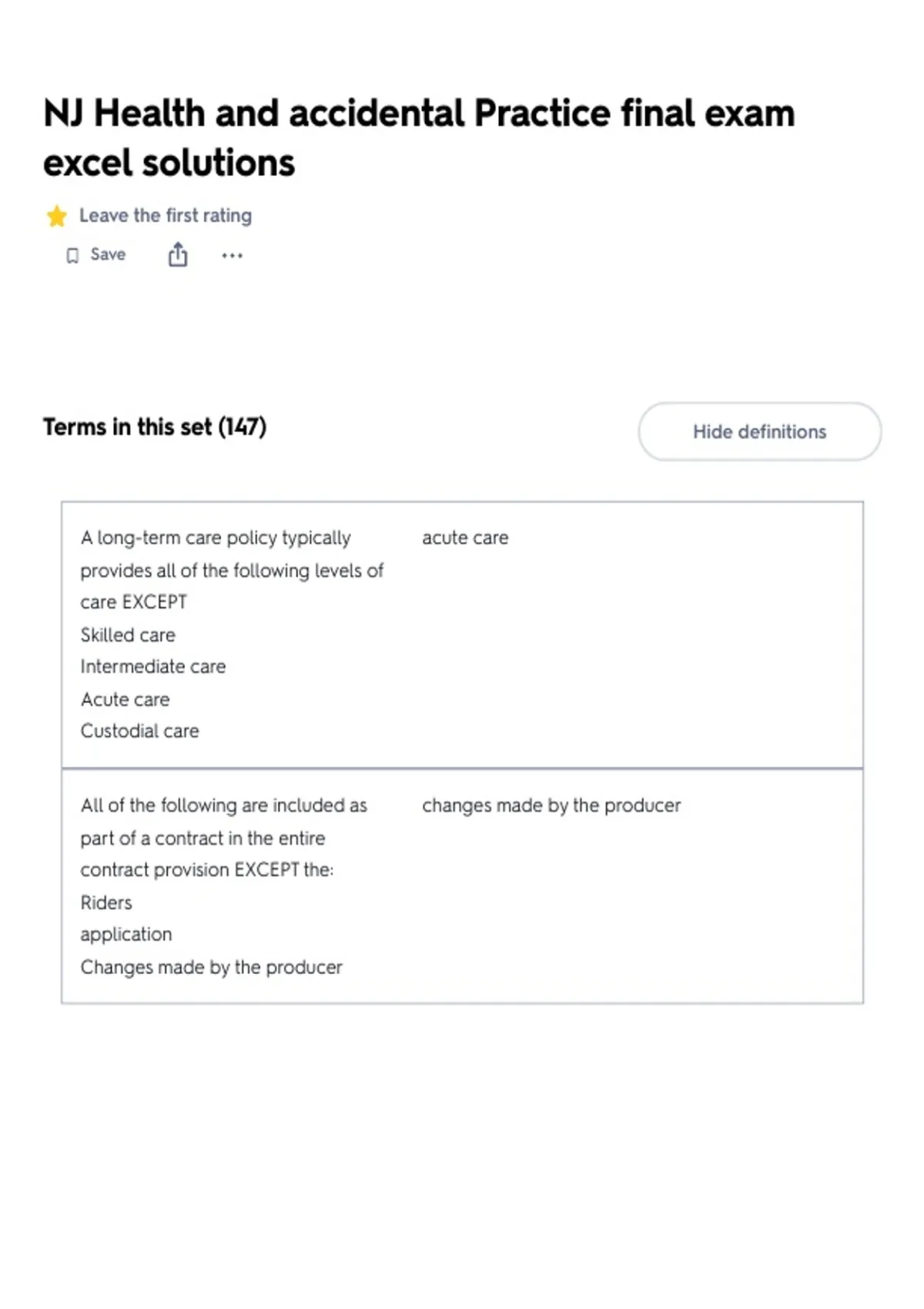Click the Intermediate care option text

pos(153,667)
